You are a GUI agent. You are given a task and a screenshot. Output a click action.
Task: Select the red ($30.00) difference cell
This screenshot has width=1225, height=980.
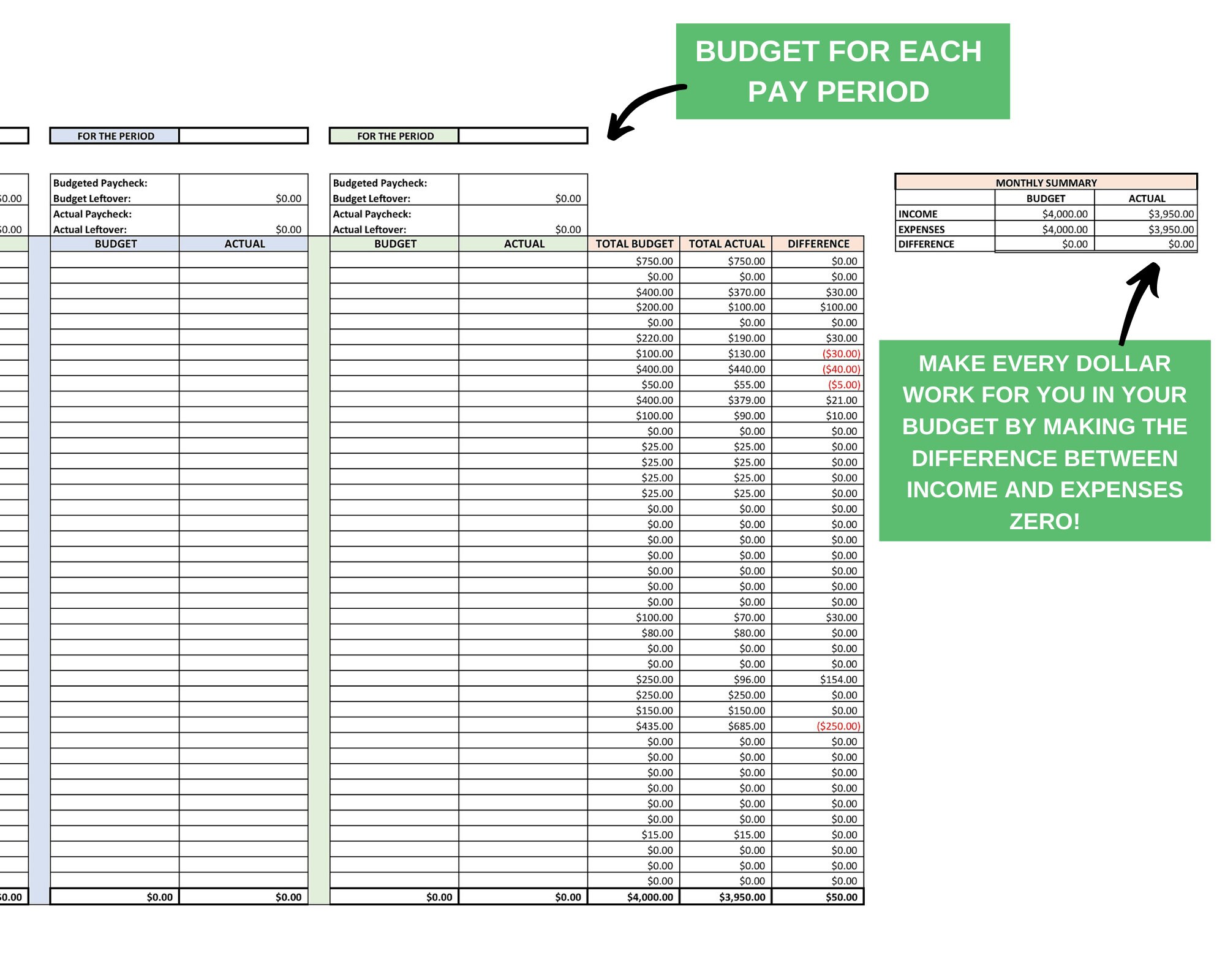[818, 353]
